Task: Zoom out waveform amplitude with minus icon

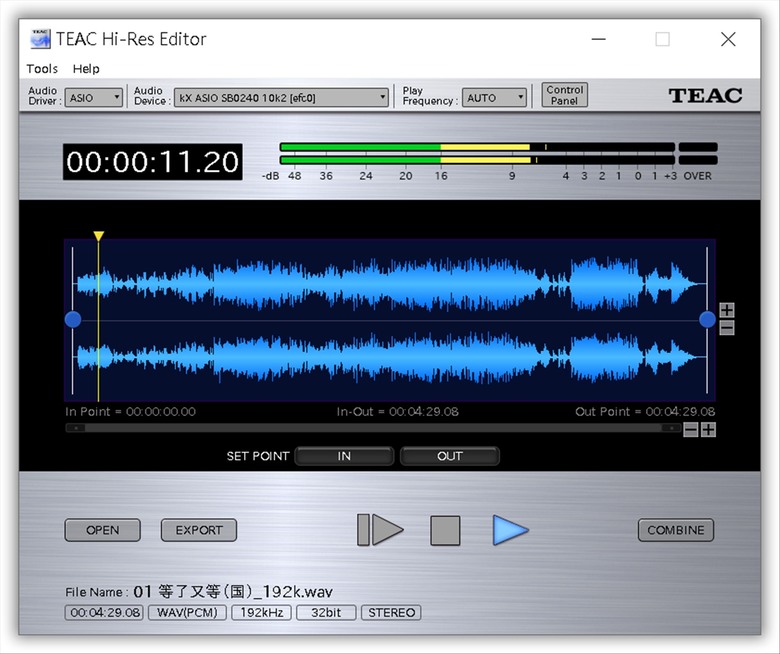Action: click(x=727, y=328)
